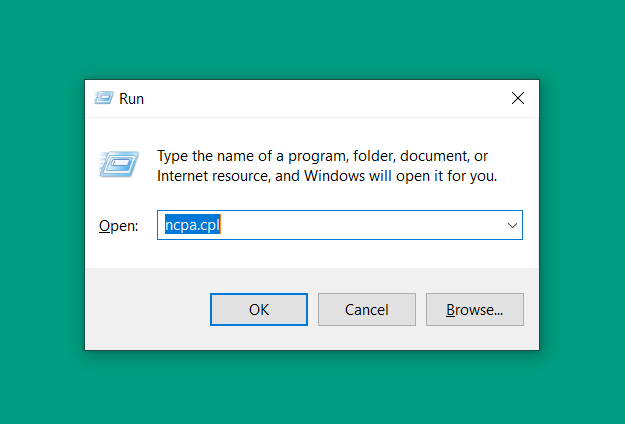Click blank space in Open field after ncpa.cpl
The image size is (625, 424).
click(359, 225)
